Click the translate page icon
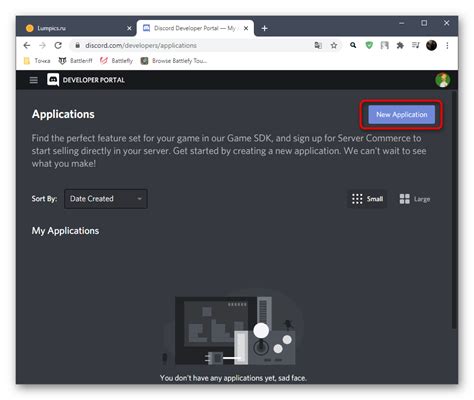Viewport: 474px width, 400px height. pos(318,45)
